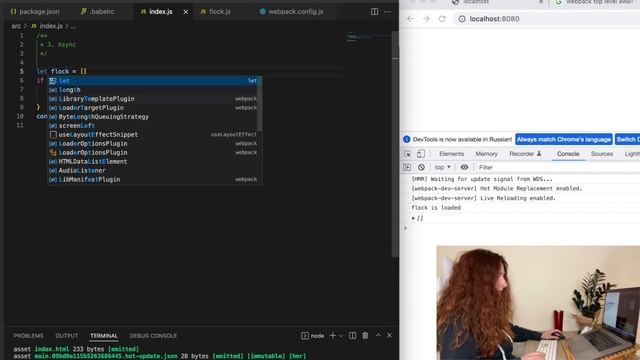The width and height of the screenshot is (640, 360).
Task: Select HTMLDataListElement suggestion
Action: tap(154, 162)
